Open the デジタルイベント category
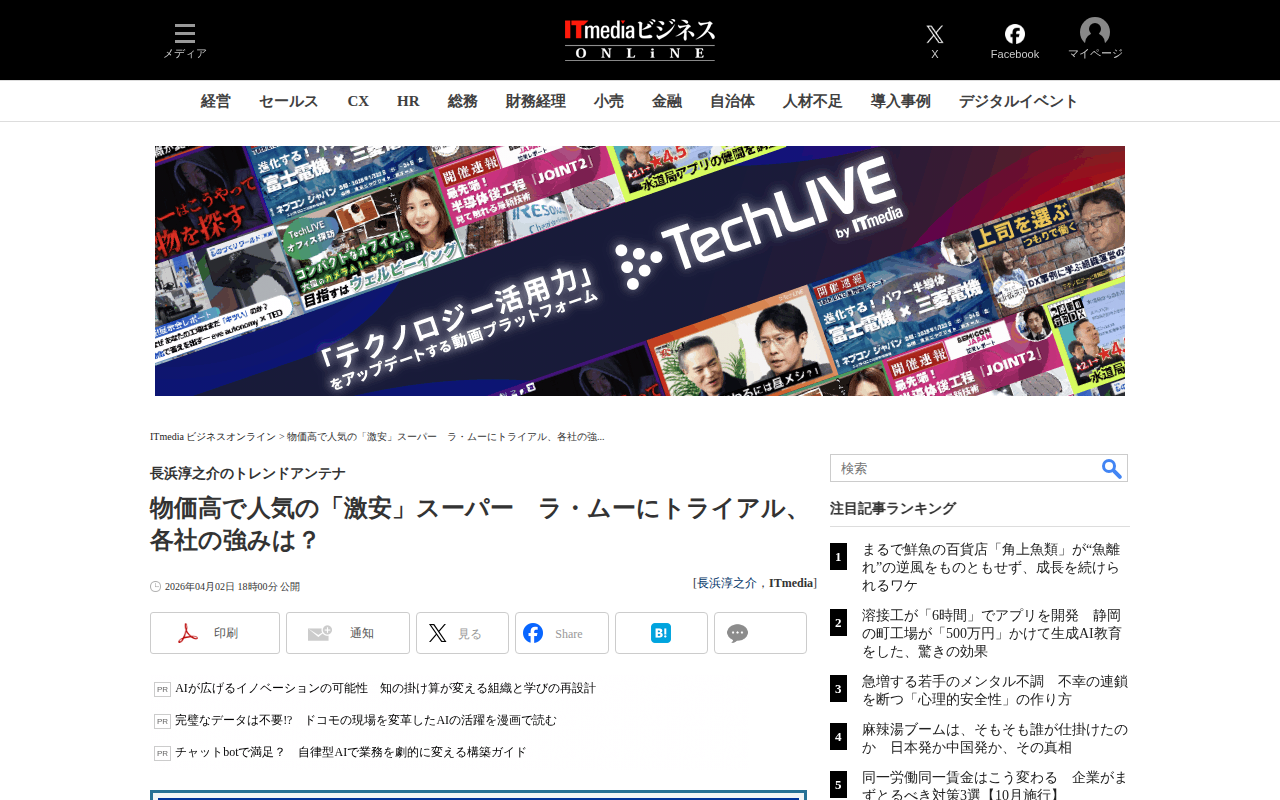Viewport: 1280px width, 800px height. tap(1019, 101)
